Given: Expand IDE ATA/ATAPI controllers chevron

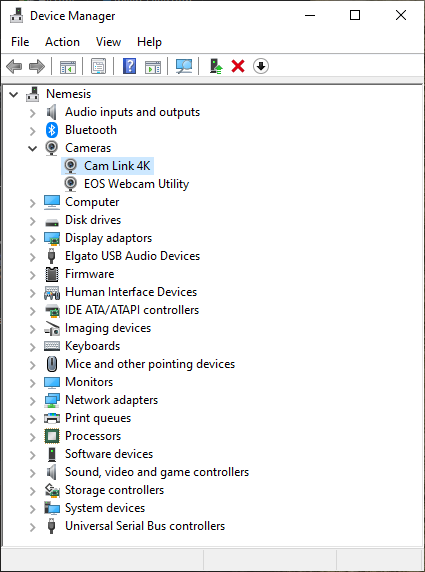Looking at the screenshot, I should [33, 310].
